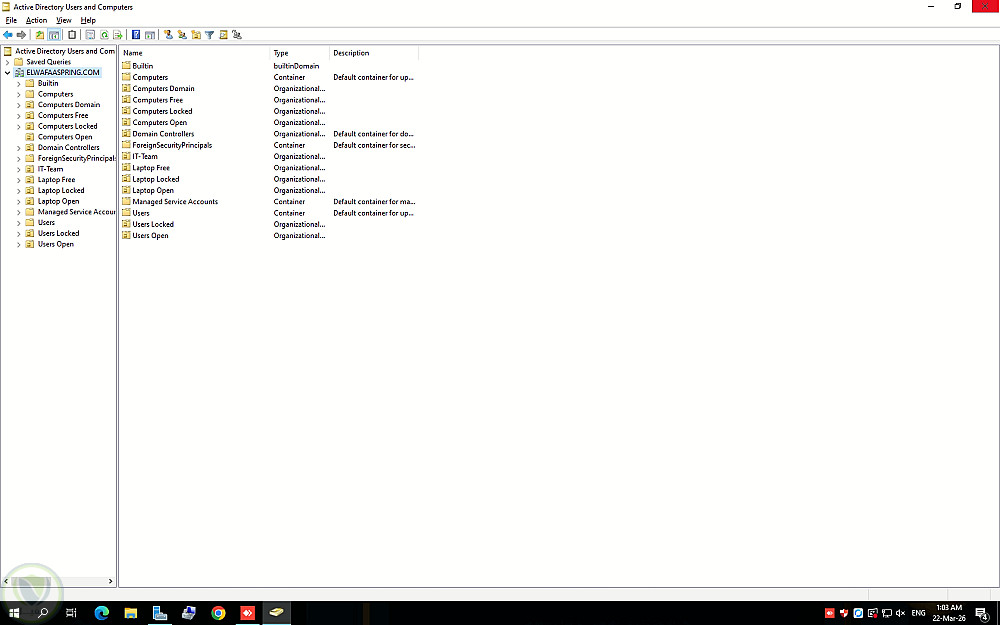Refresh the view with the green Refresh icon

(x=104, y=34)
